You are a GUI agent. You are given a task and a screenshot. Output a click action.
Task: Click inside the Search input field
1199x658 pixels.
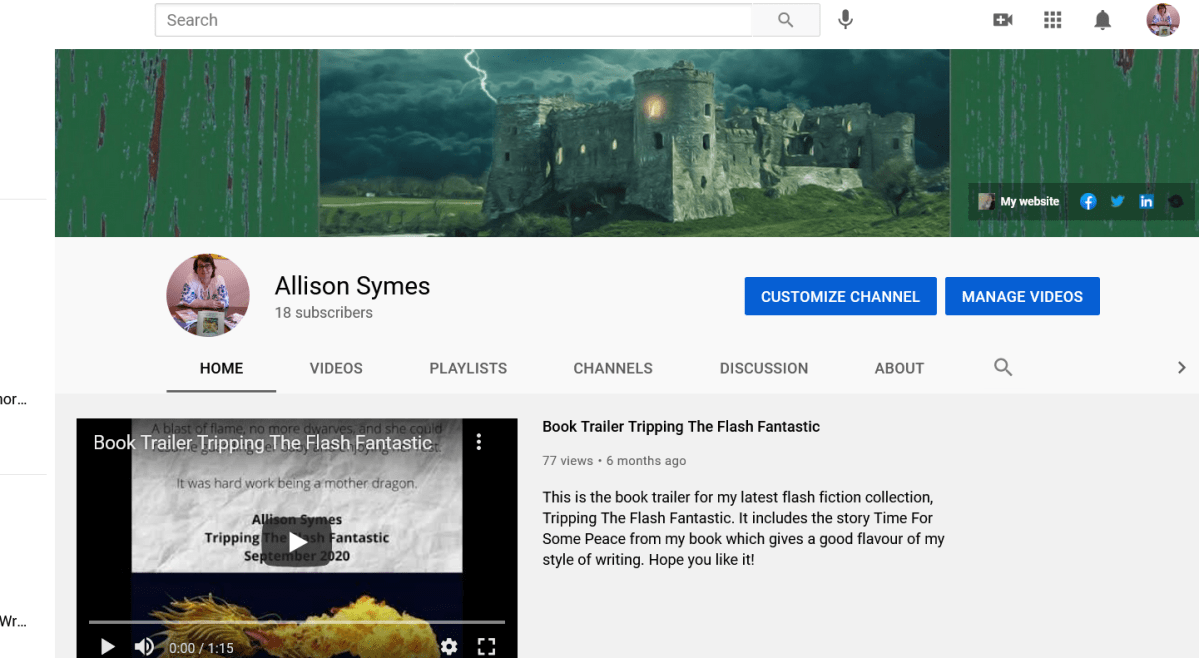click(452, 20)
